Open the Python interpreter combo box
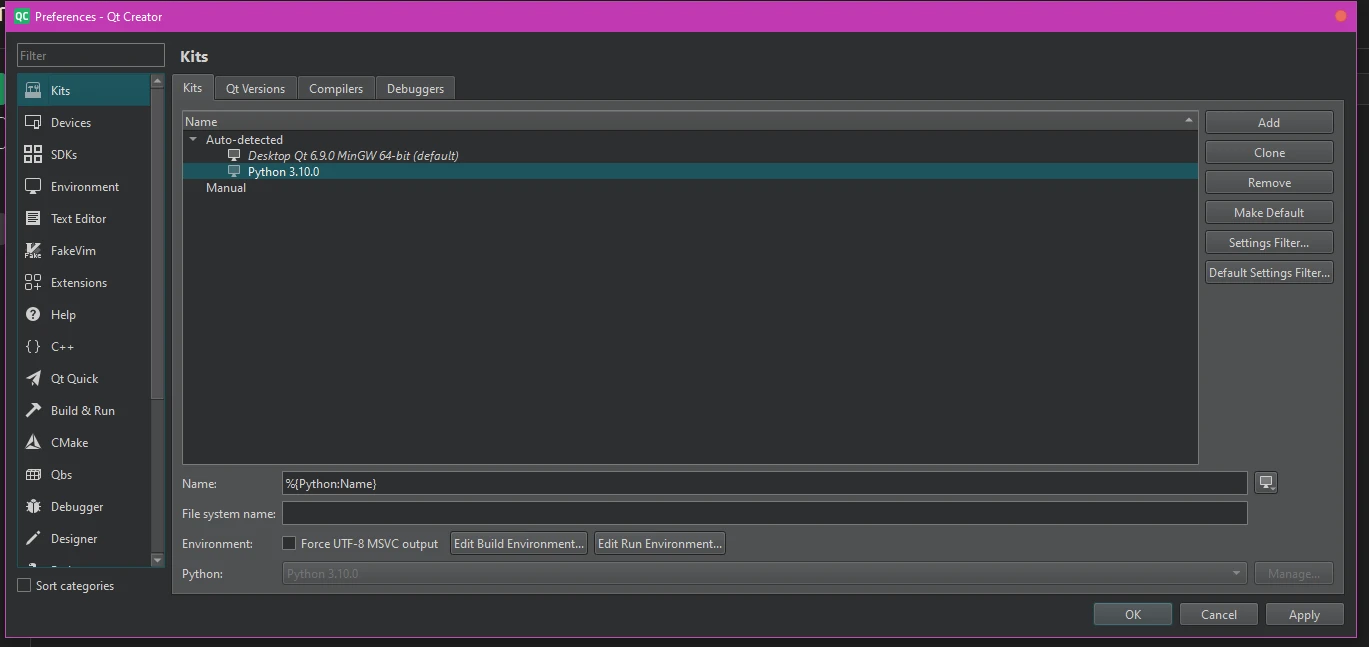The image size is (1369, 647). point(765,573)
